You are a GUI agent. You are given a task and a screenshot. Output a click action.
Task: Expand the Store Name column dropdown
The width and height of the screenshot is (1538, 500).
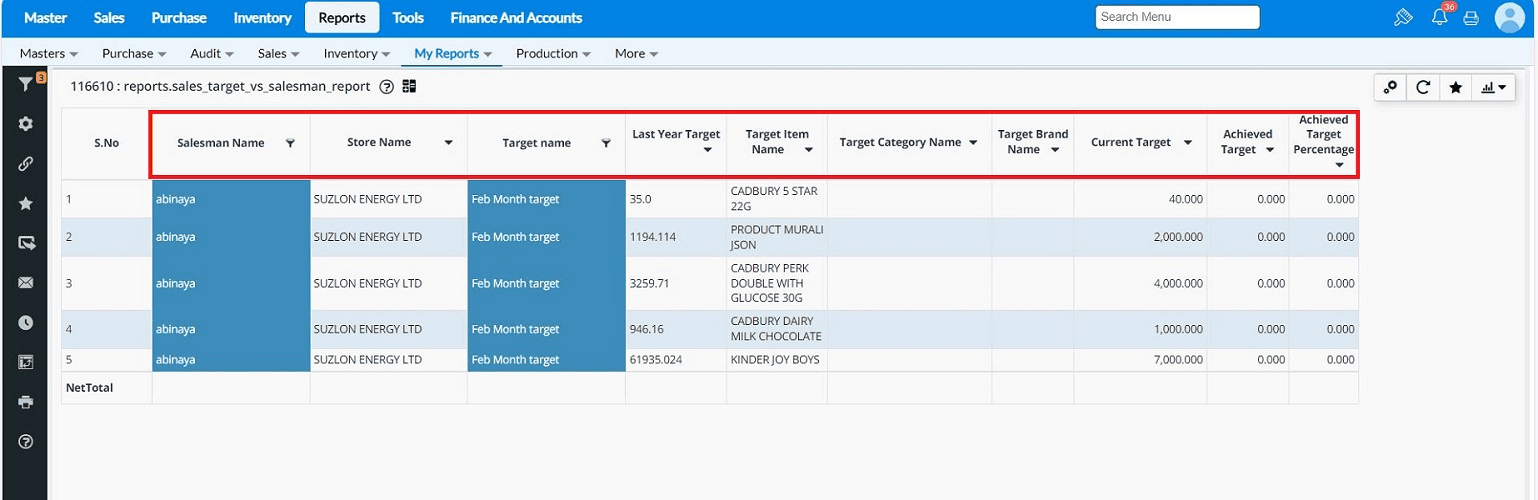448,143
